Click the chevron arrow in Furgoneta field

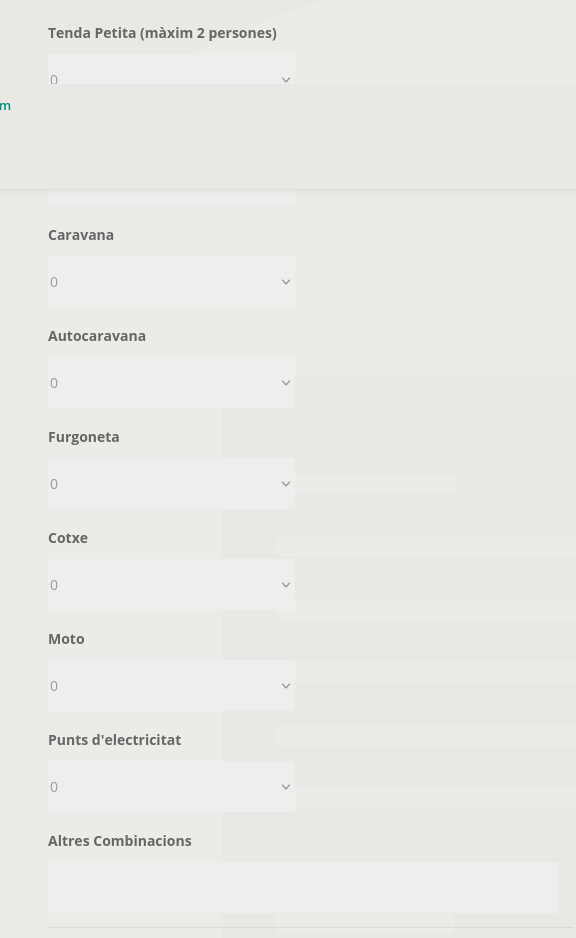coord(286,484)
